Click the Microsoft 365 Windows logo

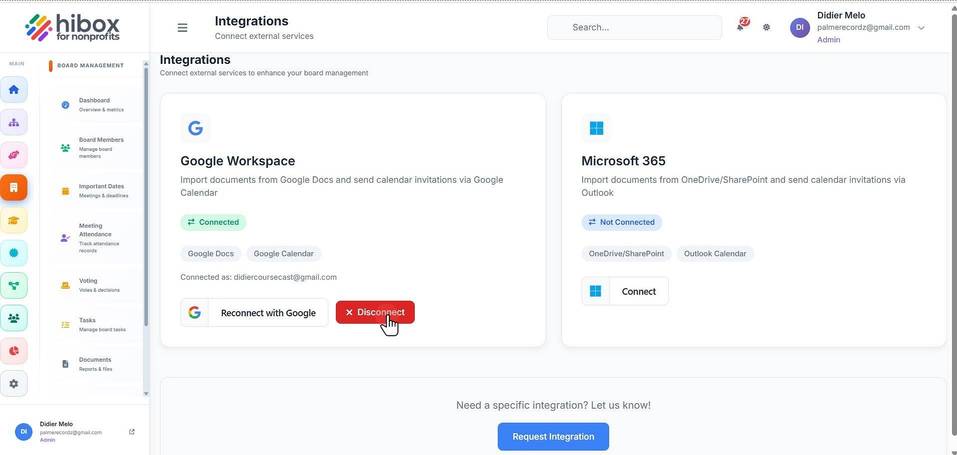click(x=596, y=128)
